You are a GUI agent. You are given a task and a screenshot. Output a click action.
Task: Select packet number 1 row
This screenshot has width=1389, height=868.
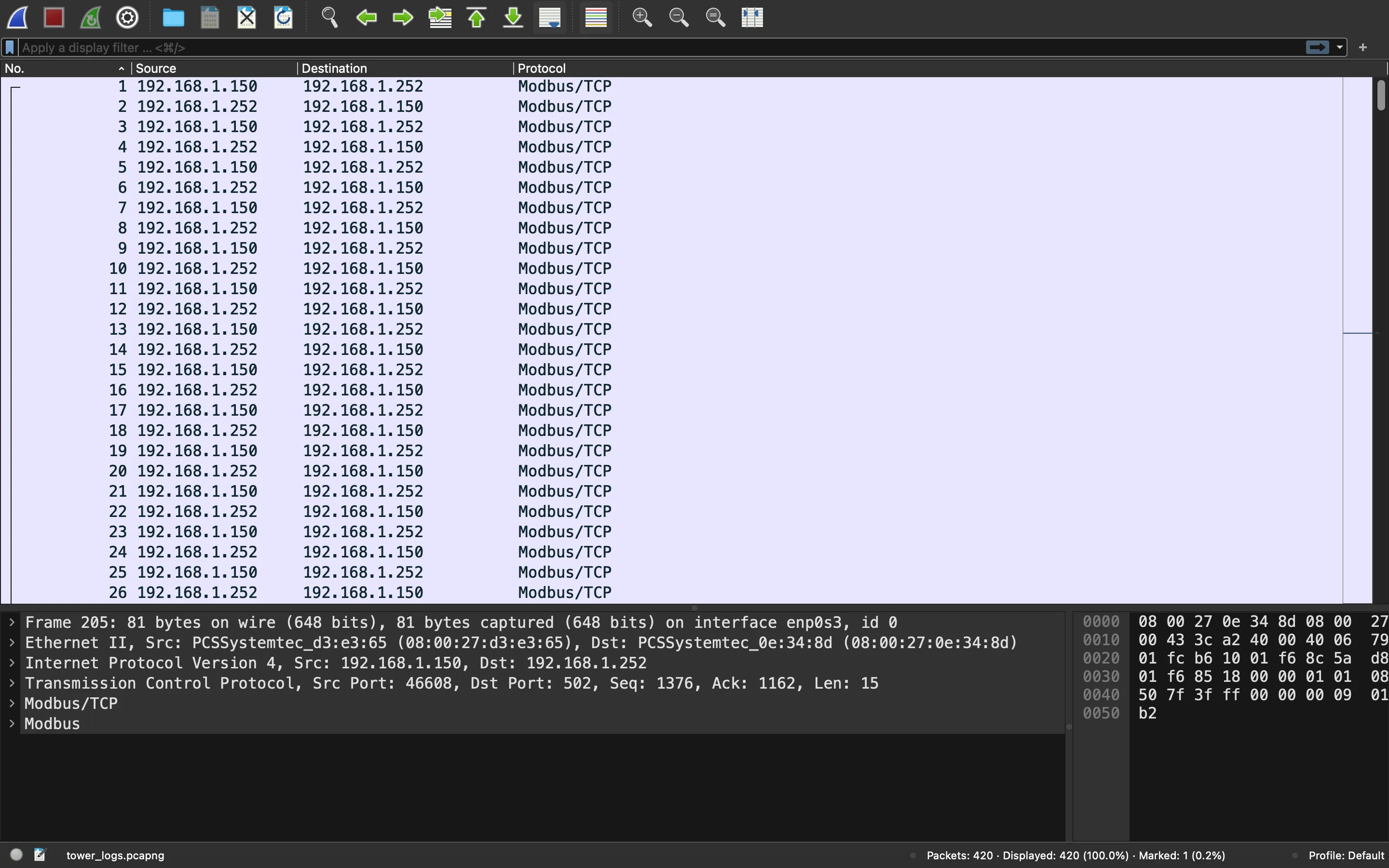671,86
